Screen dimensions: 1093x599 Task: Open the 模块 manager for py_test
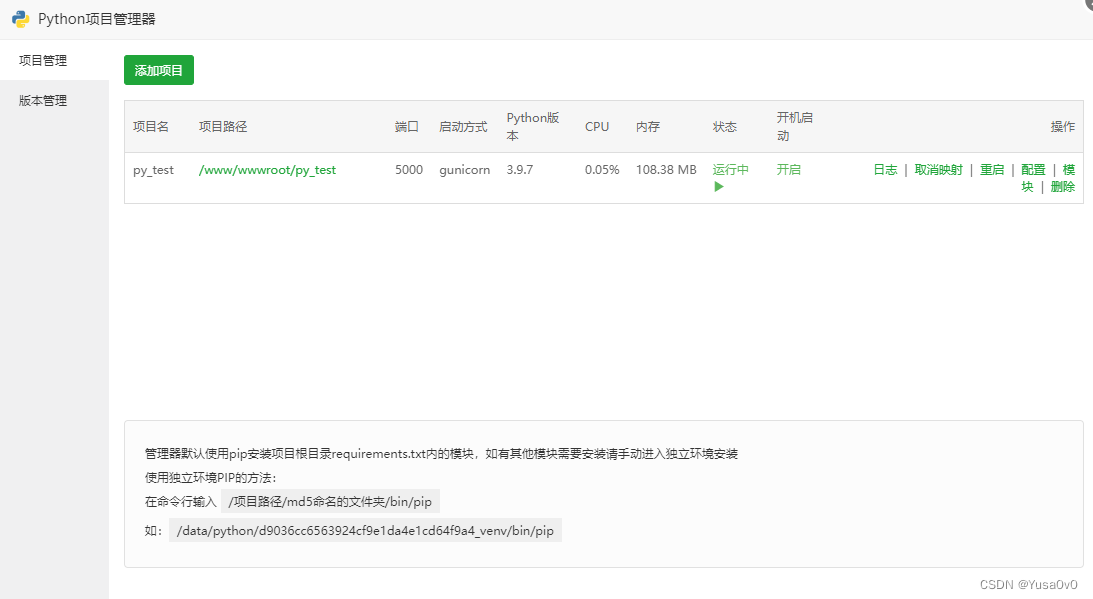point(1068,171)
